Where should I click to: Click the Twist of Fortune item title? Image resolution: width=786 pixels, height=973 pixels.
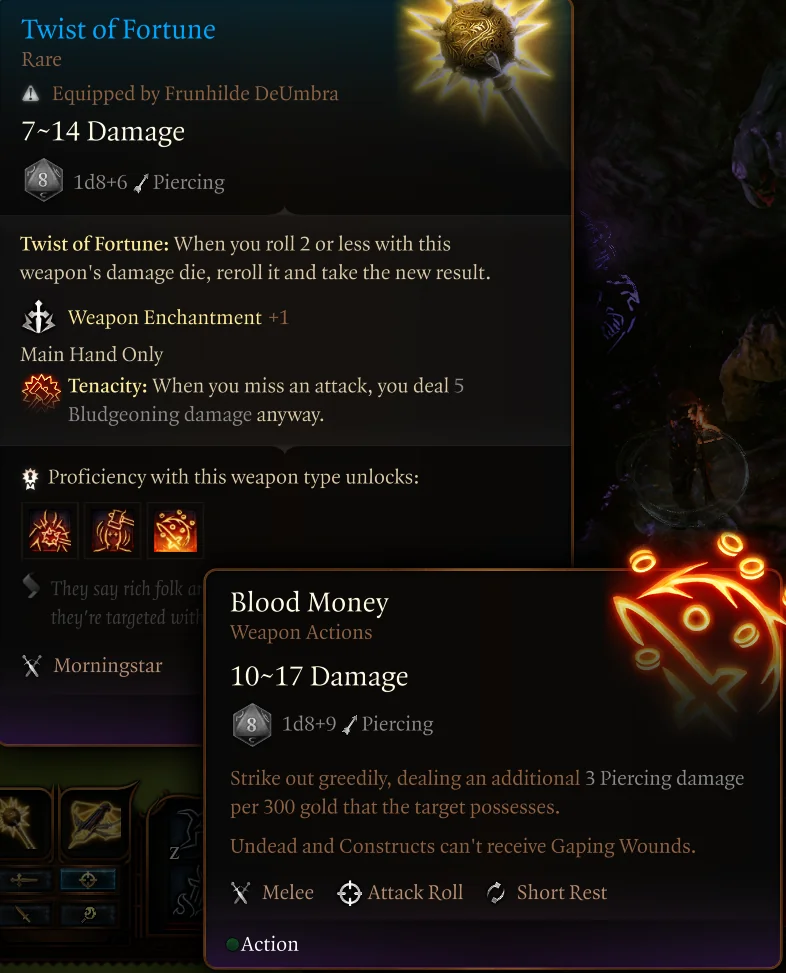click(x=118, y=29)
